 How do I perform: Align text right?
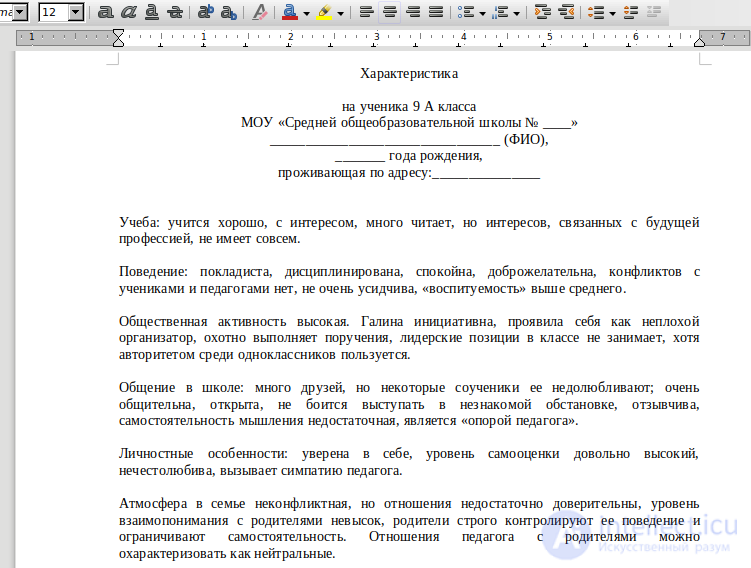[x=413, y=12]
